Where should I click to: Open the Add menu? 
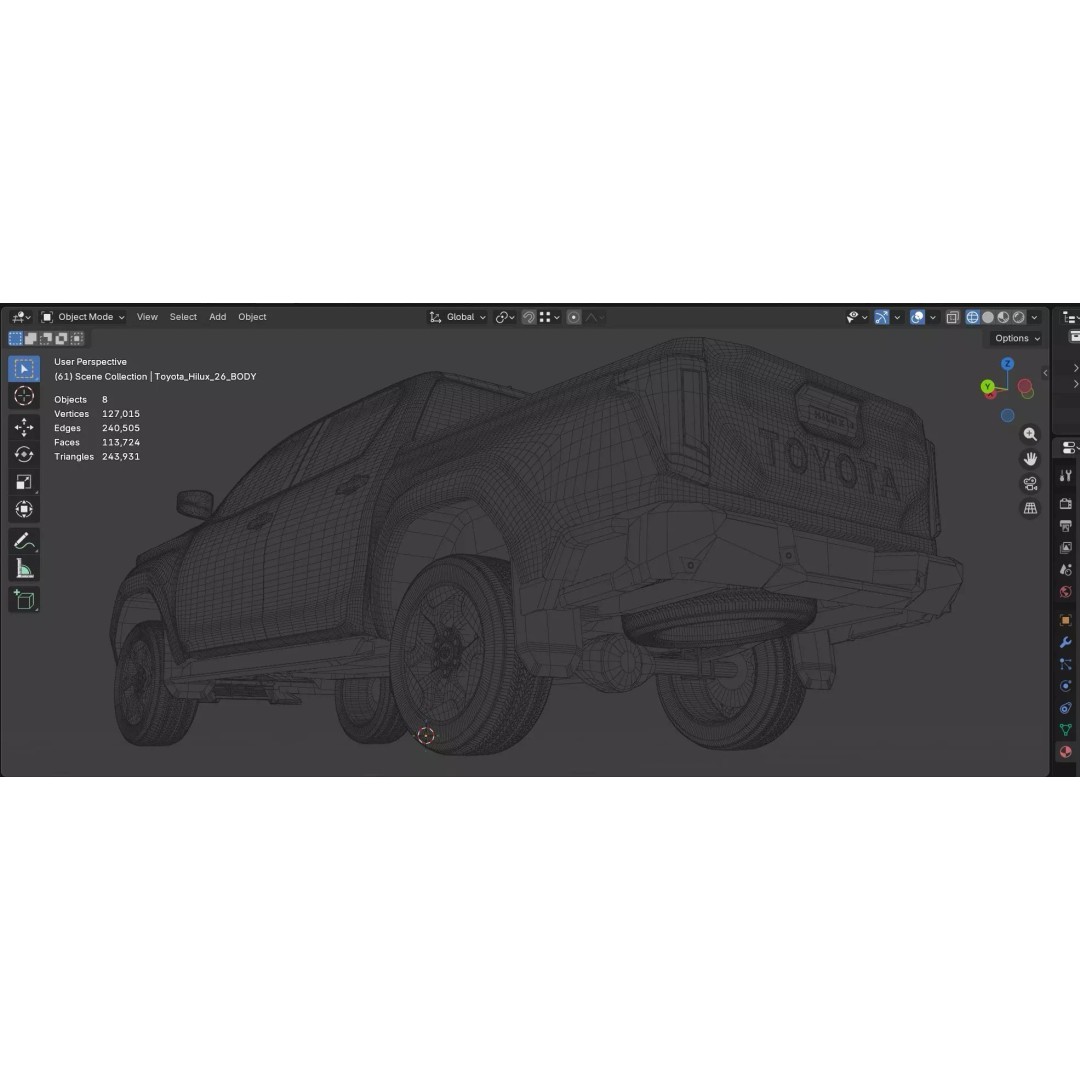point(218,318)
